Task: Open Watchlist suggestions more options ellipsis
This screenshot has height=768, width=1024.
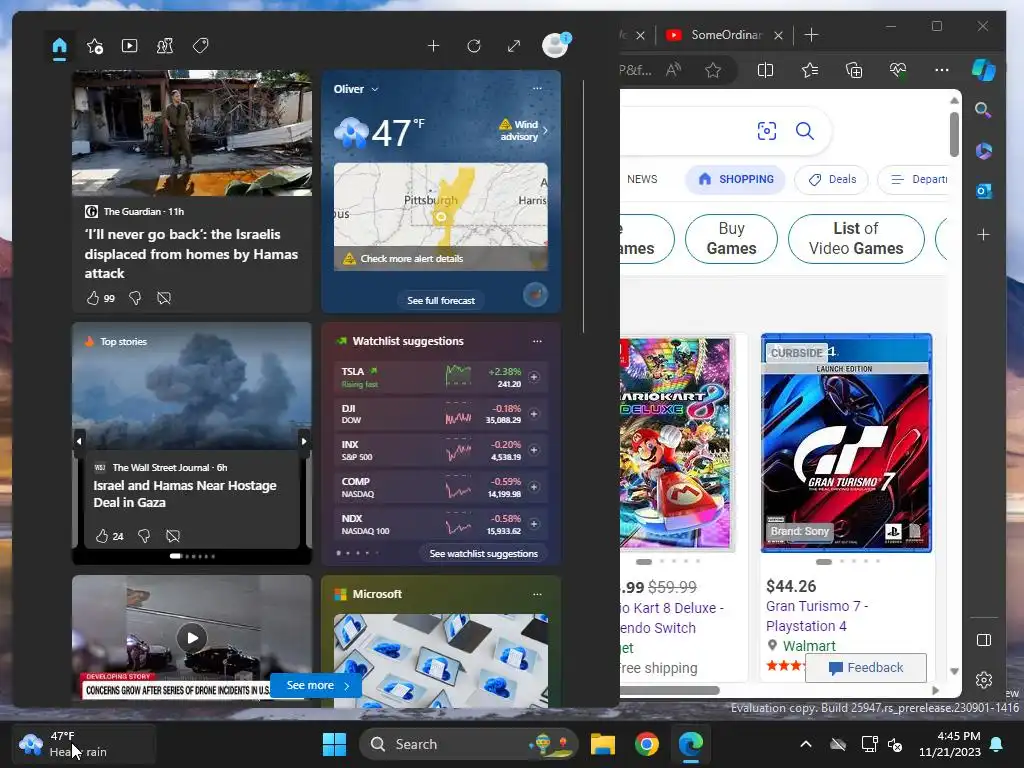Action: click(x=537, y=341)
